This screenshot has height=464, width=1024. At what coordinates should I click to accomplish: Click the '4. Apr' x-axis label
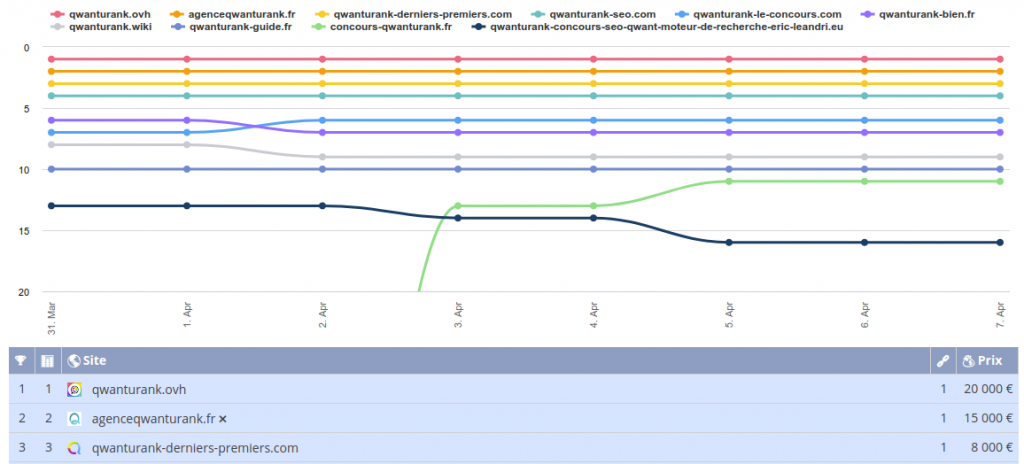click(594, 317)
